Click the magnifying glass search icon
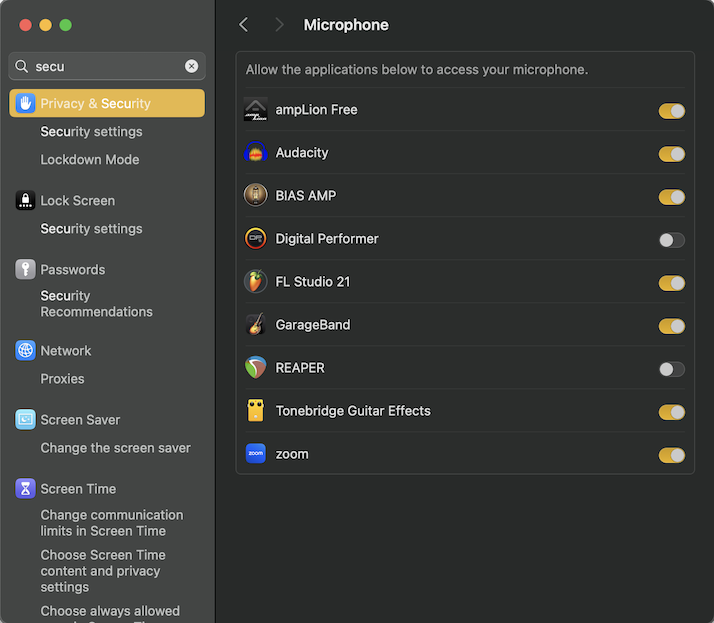 (21, 66)
